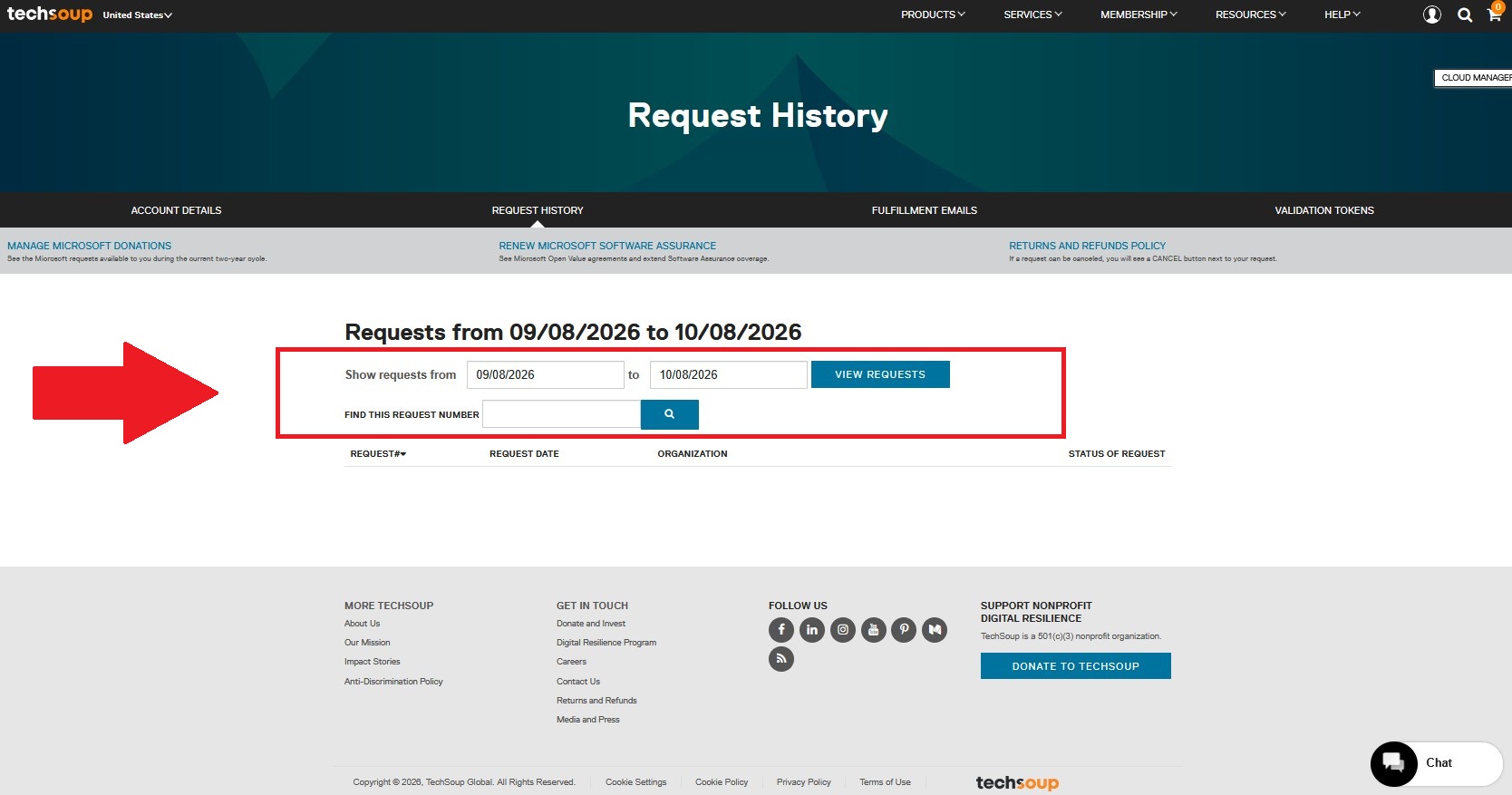1512x795 pixels.
Task: Open the shopping cart icon
Action: pyautogui.click(x=1494, y=13)
